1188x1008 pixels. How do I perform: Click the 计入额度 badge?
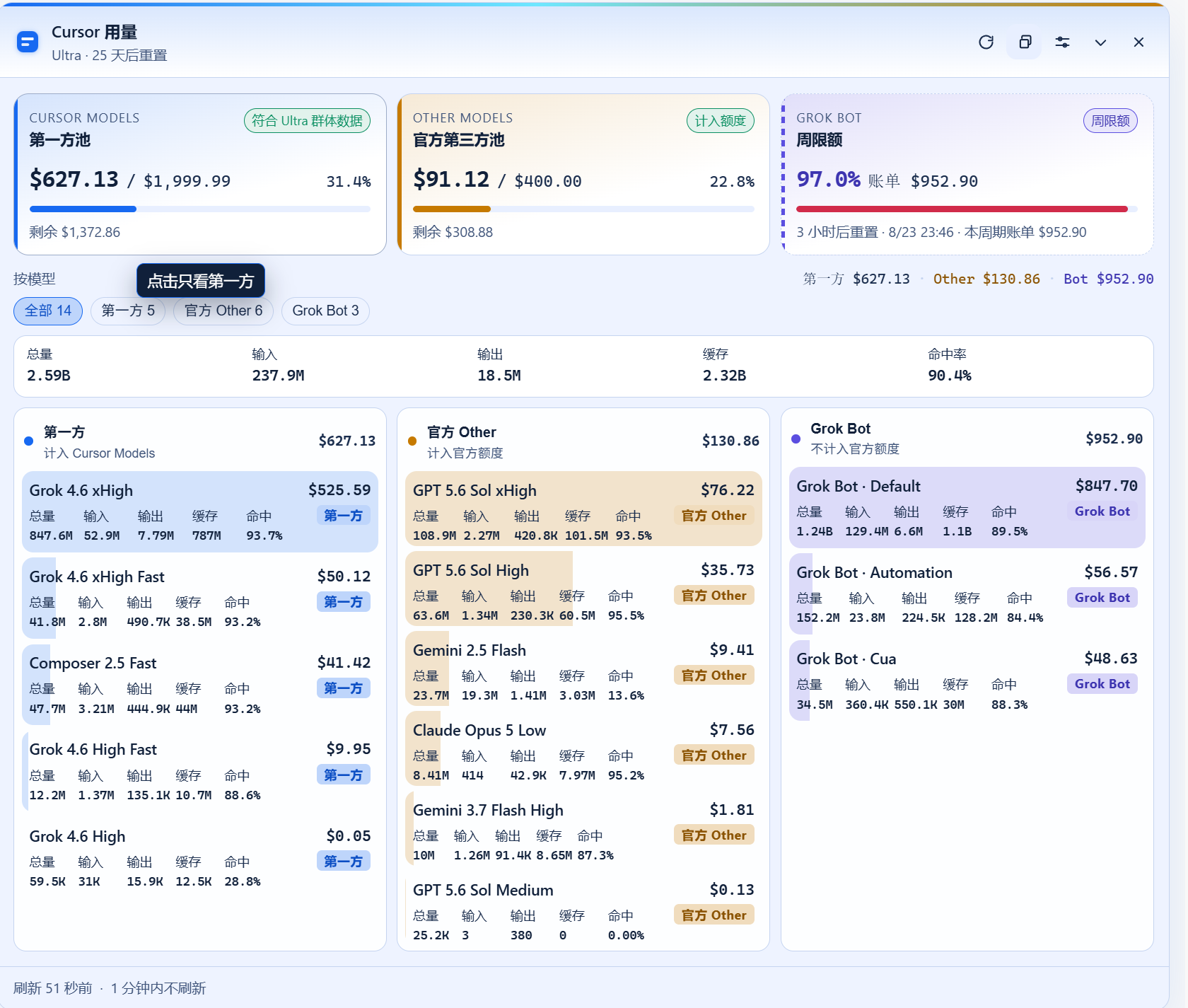[720, 121]
